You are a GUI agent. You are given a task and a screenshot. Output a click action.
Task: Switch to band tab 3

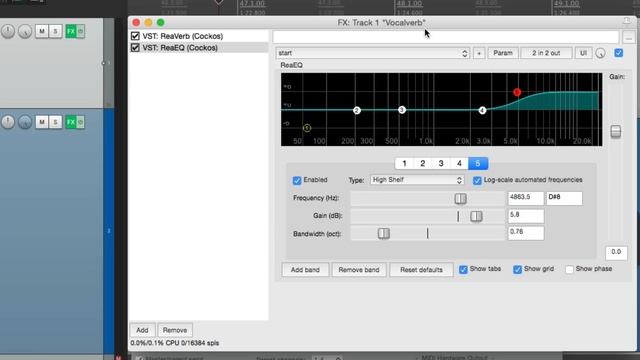[x=441, y=163]
